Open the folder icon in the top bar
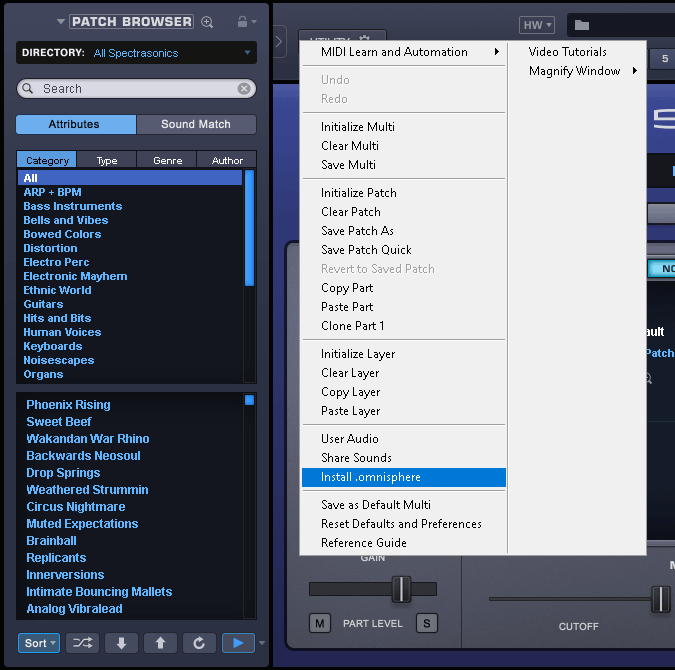 pos(582,25)
